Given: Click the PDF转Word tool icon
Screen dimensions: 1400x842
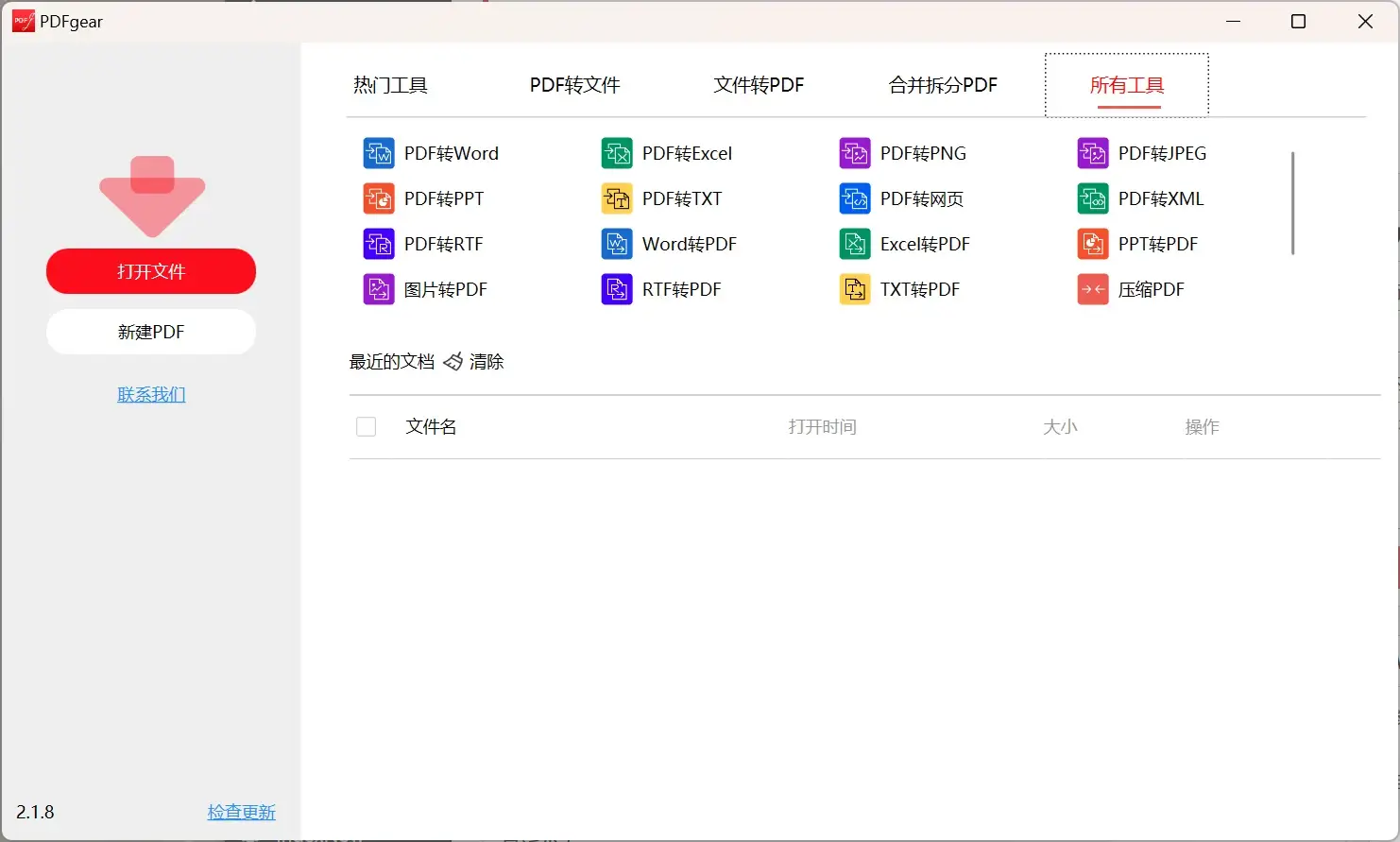Looking at the screenshot, I should [x=379, y=153].
